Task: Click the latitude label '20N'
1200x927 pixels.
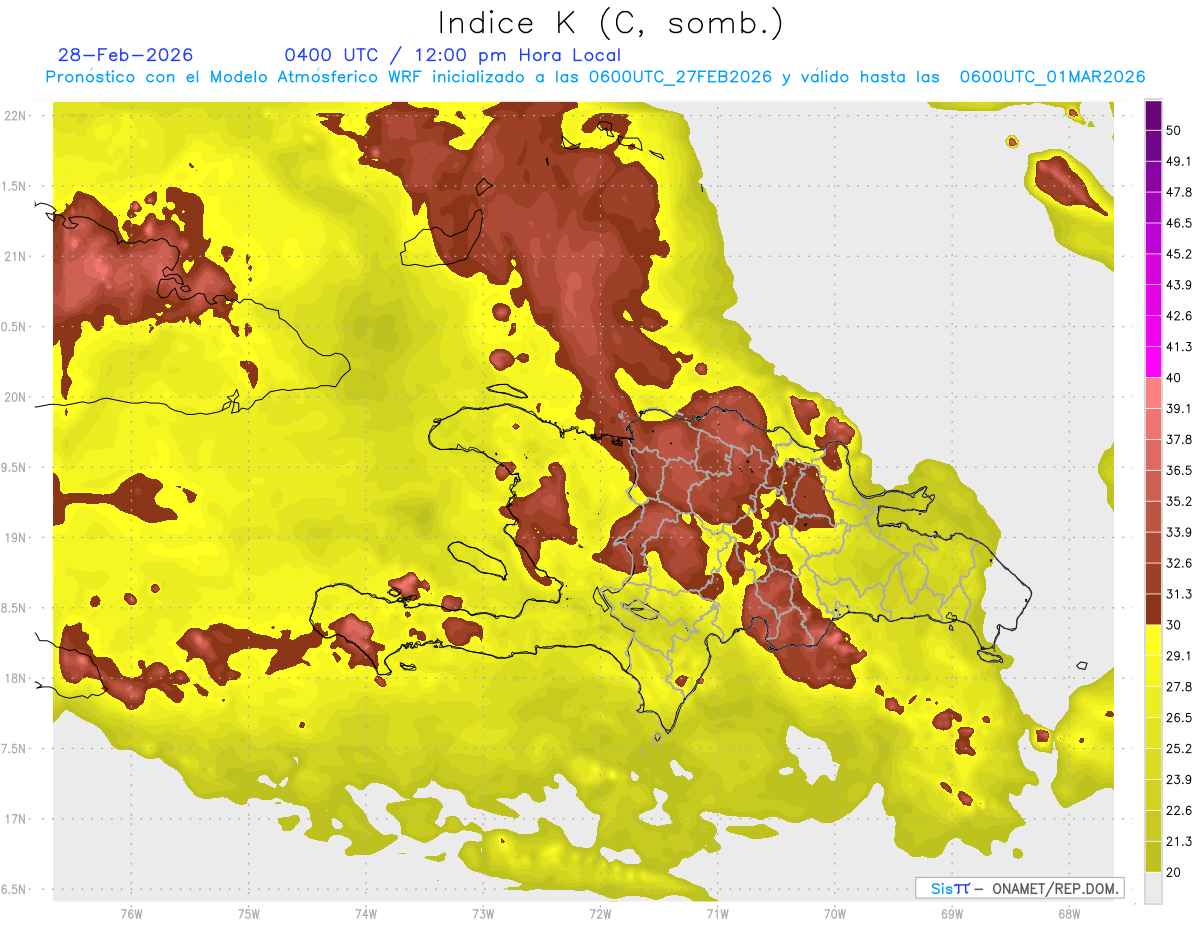Action: [x=17, y=397]
